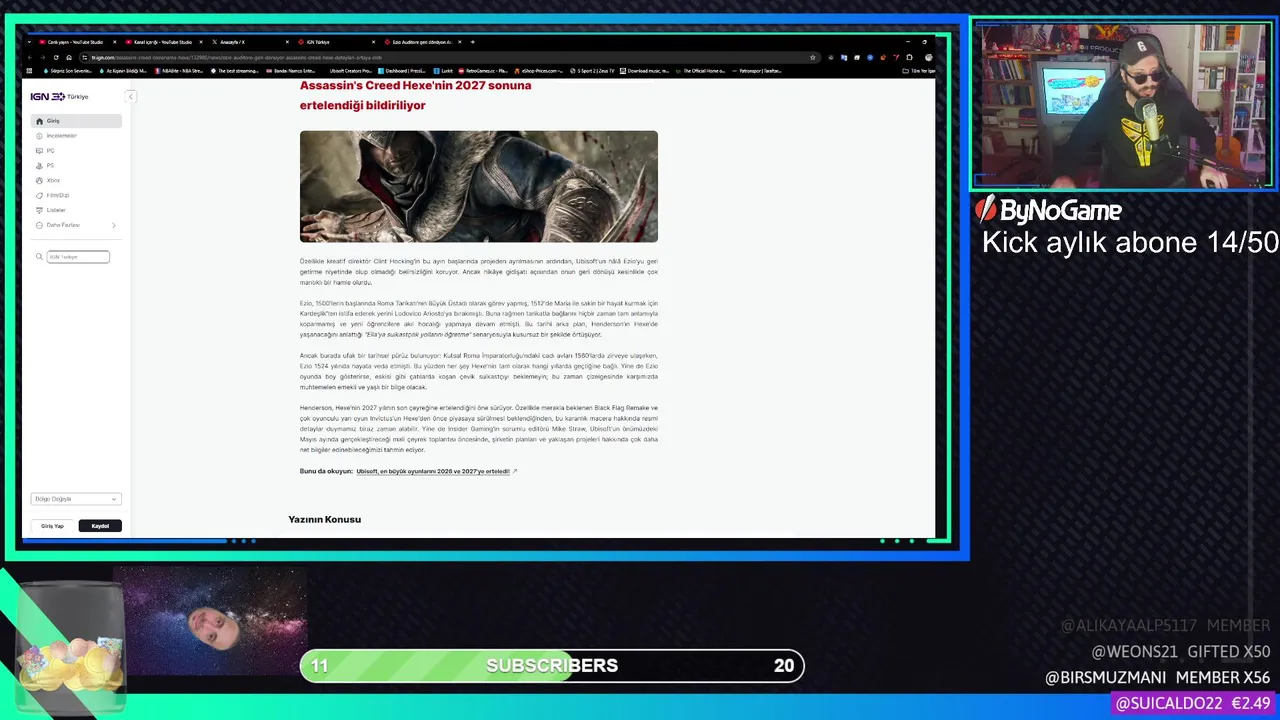
Task: Switch to Kanal içeriği YouTube Studio tab
Action: [x=163, y=42]
